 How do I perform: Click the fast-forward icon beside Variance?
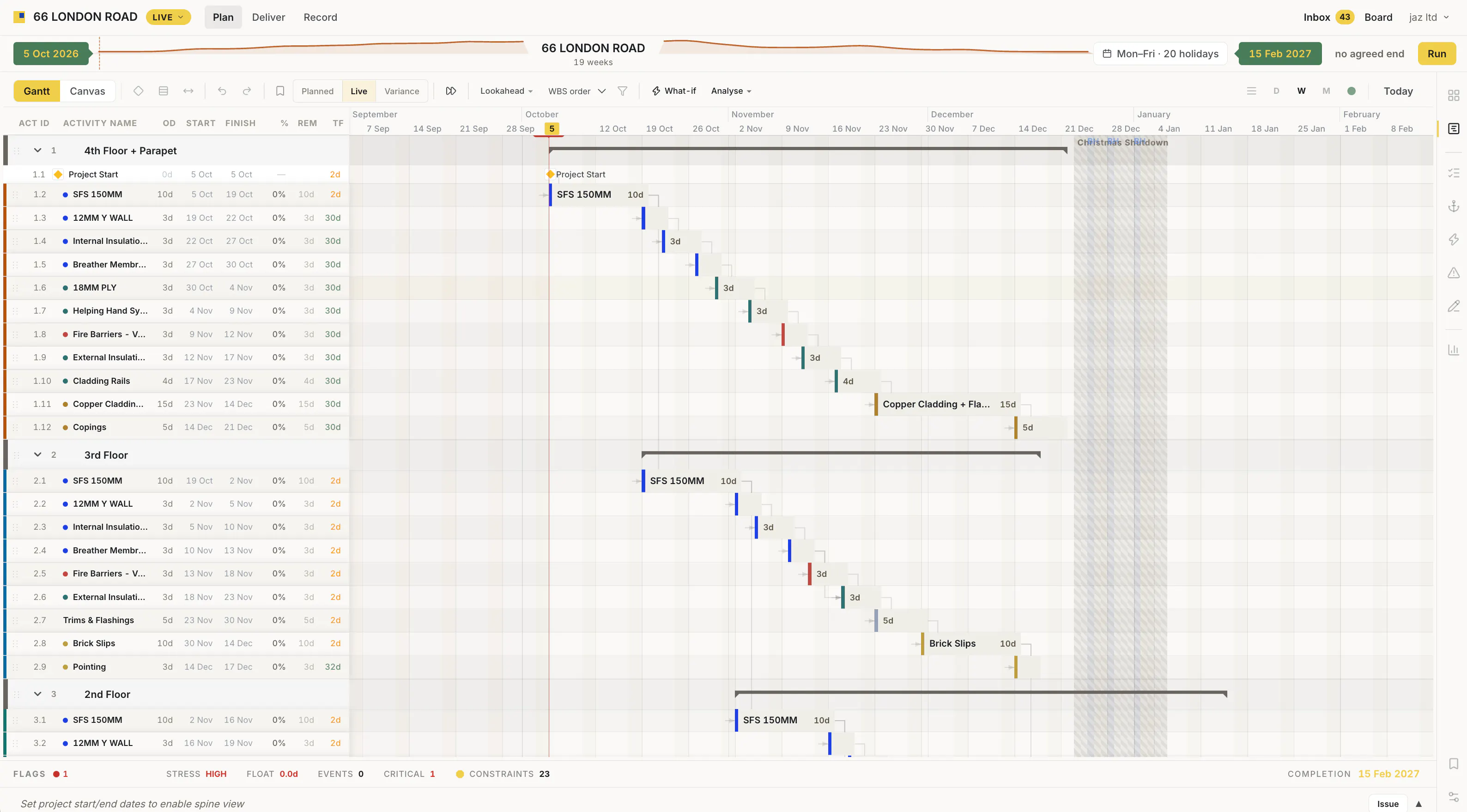(451, 91)
